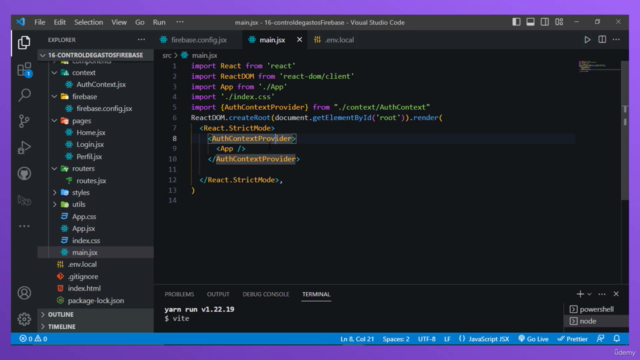Toggle the secondary side bar layout icon
640x360 pixels.
pos(544,22)
